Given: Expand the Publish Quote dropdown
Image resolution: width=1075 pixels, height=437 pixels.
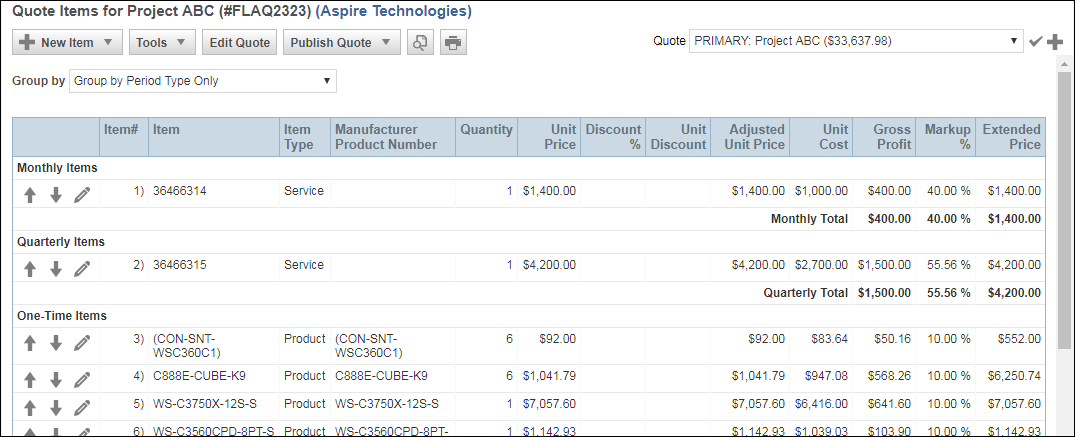Looking at the screenshot, I should [341, 43].
